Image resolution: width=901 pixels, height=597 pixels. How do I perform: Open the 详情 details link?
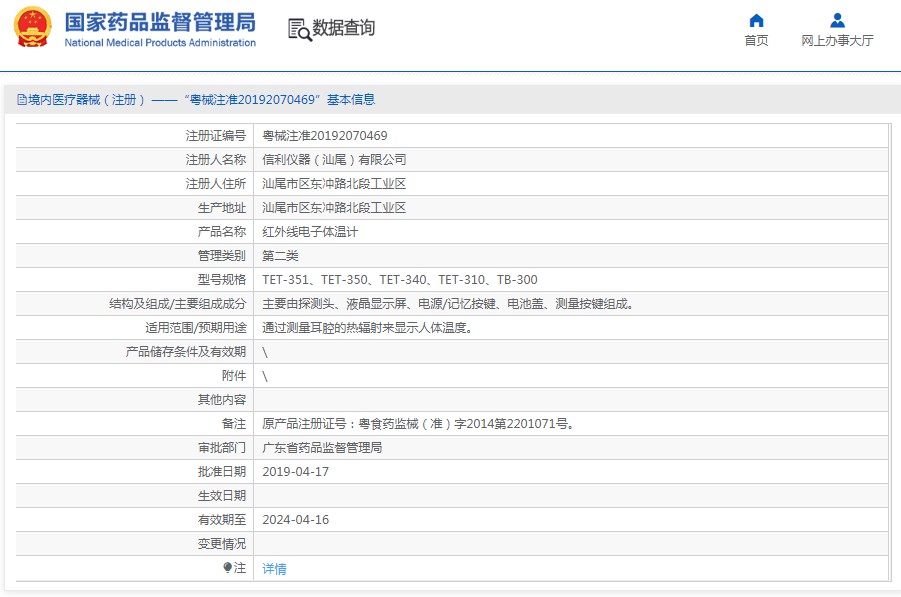274,569
